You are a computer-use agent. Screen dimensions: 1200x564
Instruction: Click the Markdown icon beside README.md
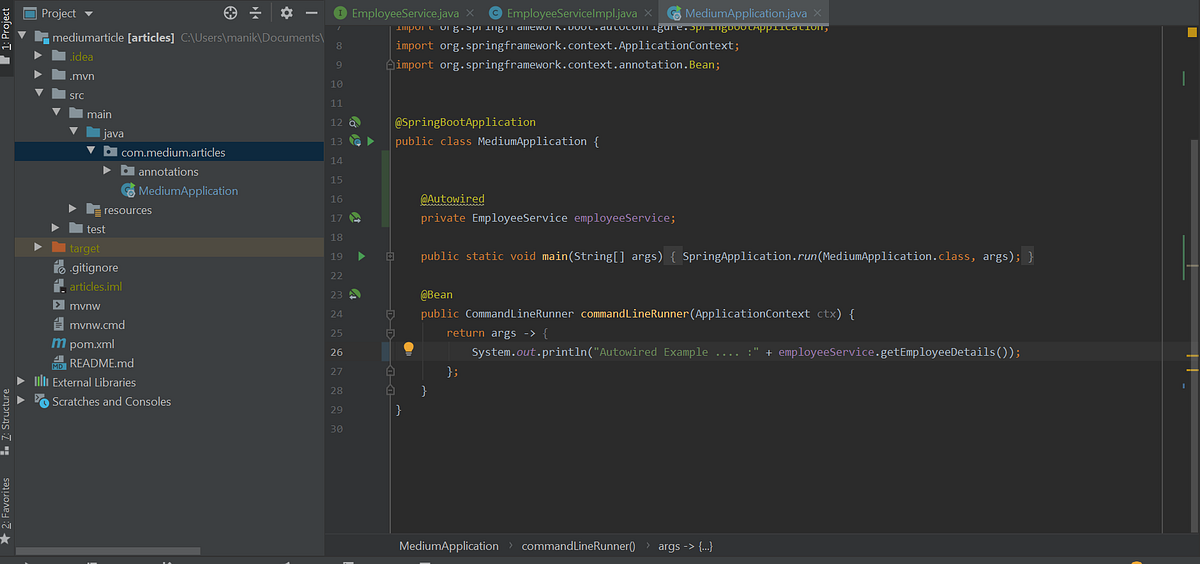(60, 363)
